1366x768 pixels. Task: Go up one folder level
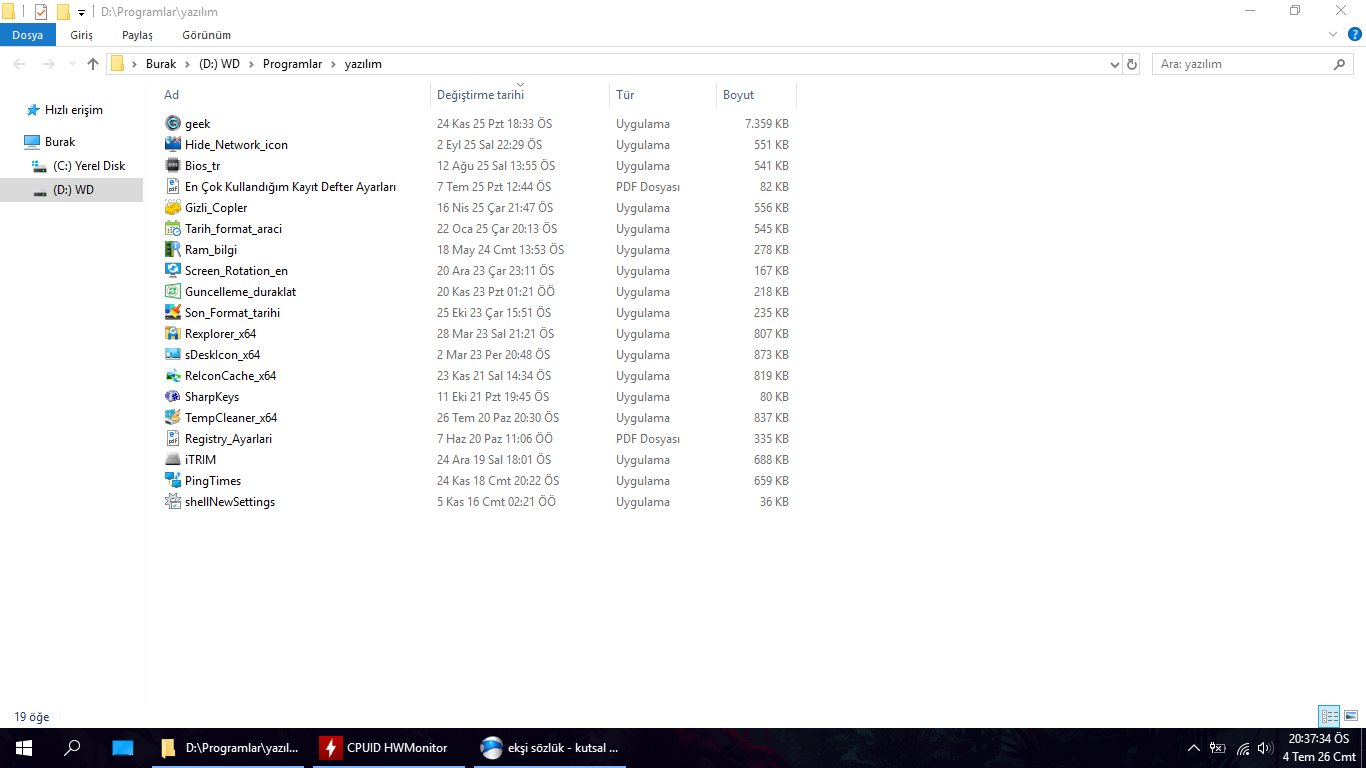pyautogui.click(x=93, y=64)
